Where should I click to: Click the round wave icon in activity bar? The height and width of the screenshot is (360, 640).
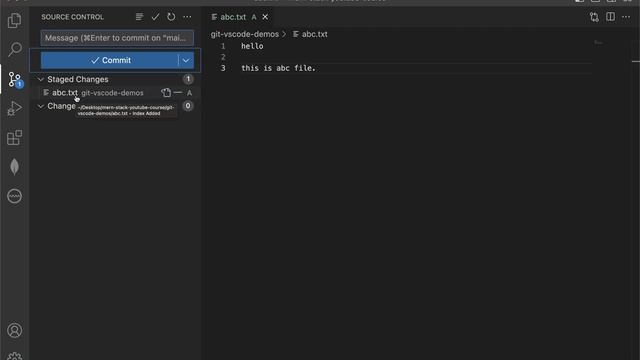pyautogui.click(x=15, y=196)
